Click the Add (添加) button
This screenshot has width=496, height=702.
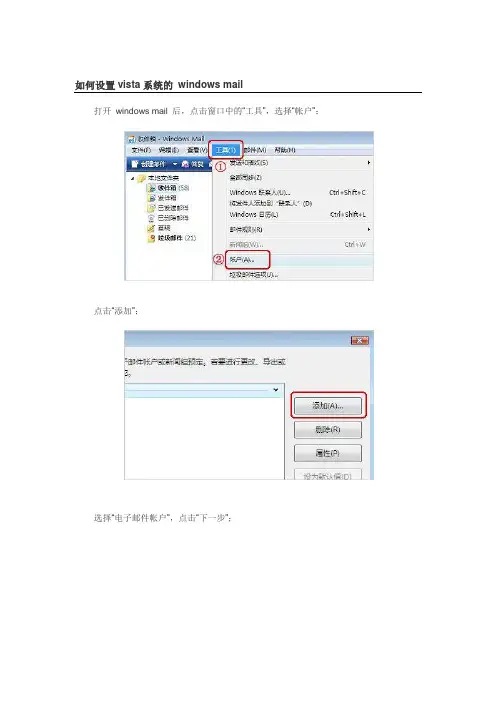click(x=328, y=406)
